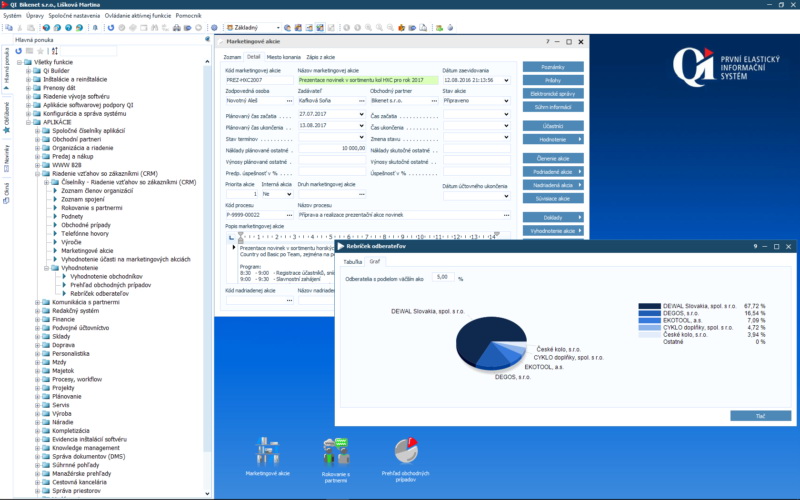
Task: Open Dátum účtovného ukončenia dropdown
Action: [x=506, y=196]
